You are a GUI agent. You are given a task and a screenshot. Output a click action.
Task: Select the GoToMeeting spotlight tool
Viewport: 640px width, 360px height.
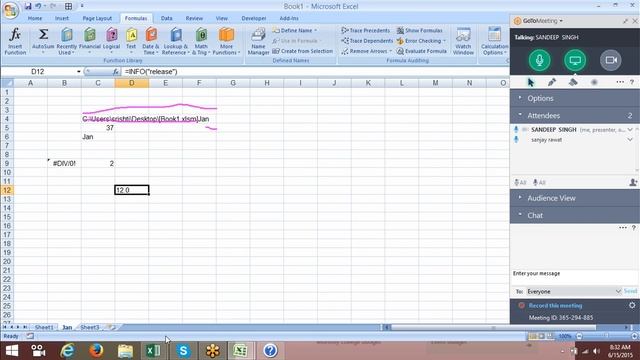[x=594, y=82]
